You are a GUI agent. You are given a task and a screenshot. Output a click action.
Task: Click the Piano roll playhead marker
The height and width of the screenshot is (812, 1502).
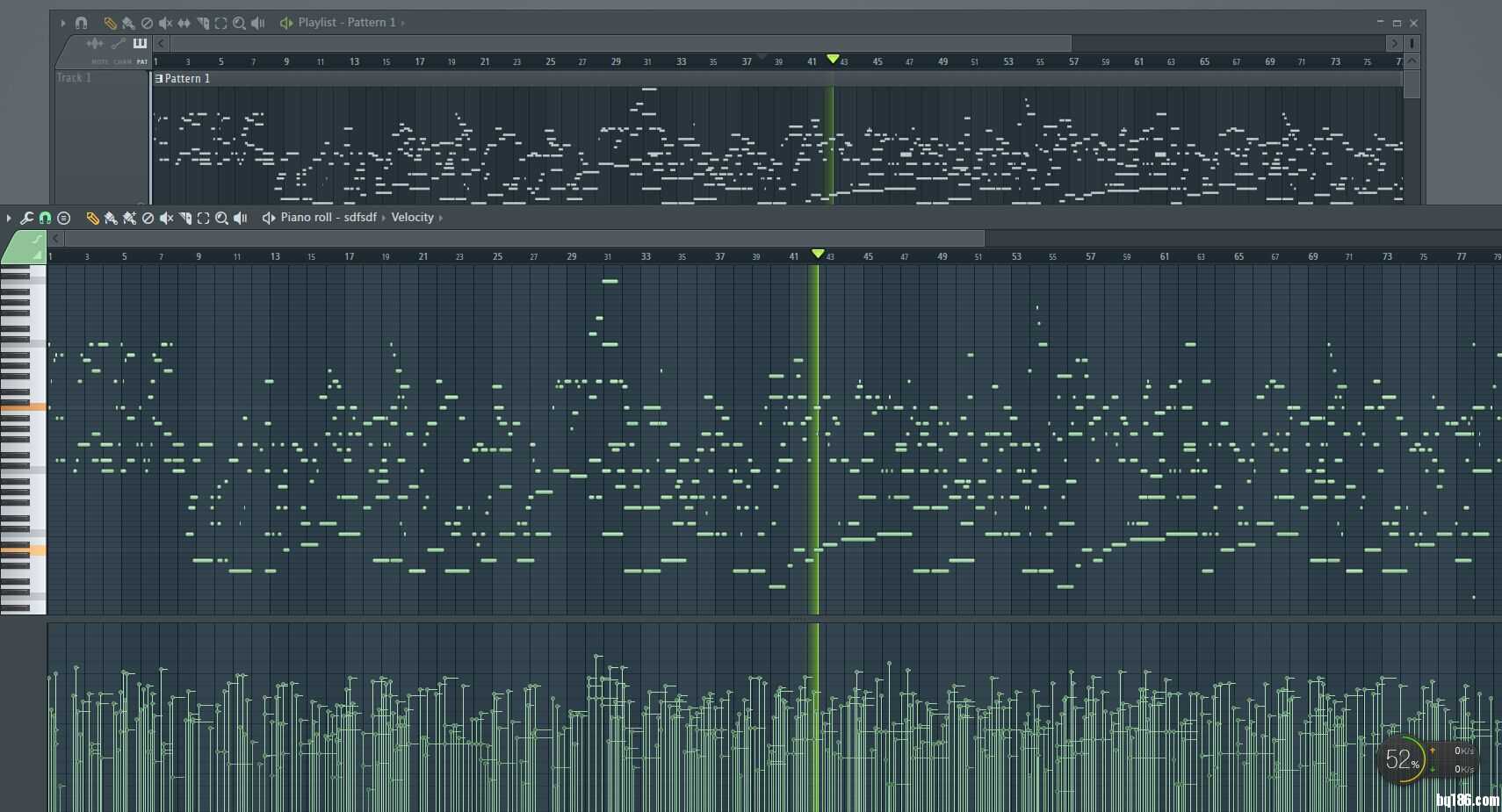tap(818, 254)
